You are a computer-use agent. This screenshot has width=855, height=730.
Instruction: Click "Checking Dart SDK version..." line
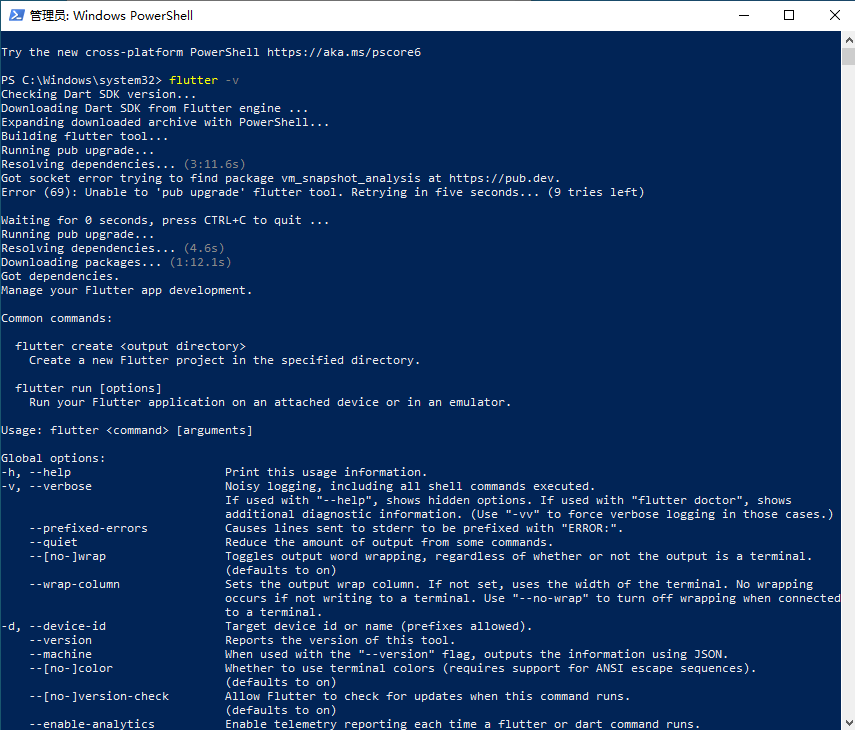point(98,94)
